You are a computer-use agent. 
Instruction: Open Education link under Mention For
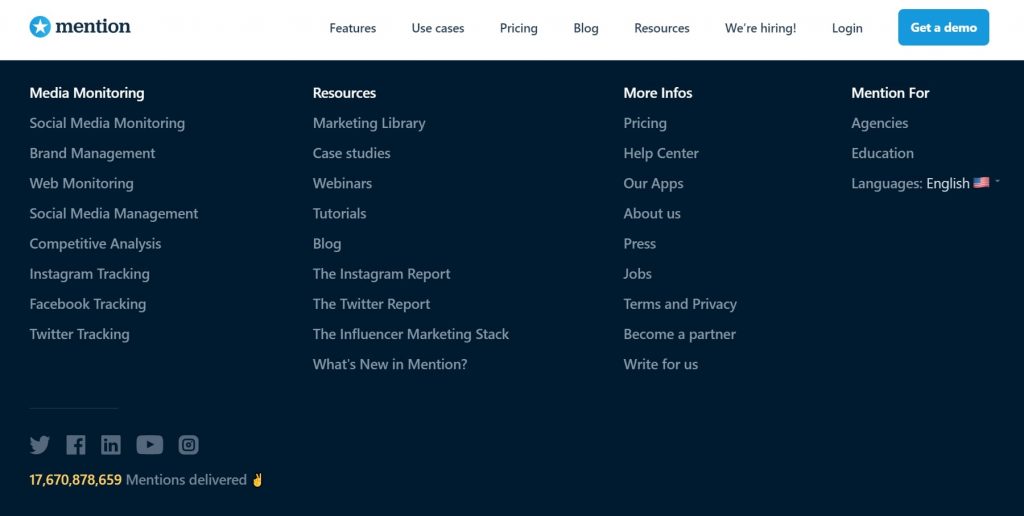click(x=882, y=153)
